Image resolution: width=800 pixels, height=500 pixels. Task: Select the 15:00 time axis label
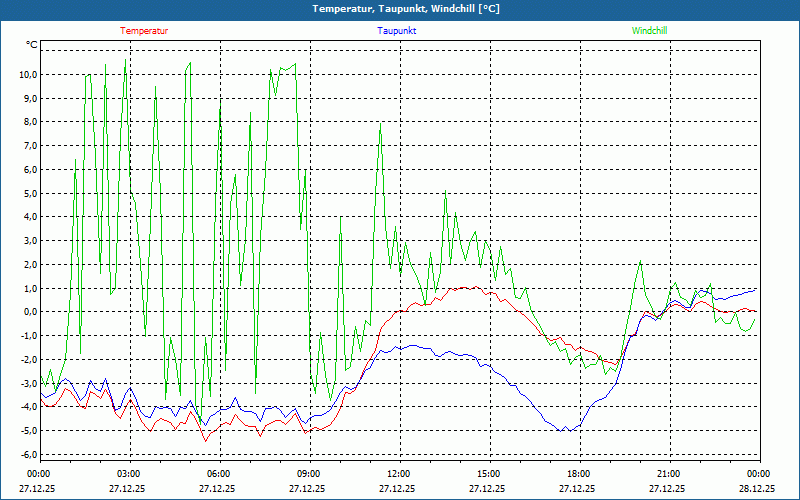488,474
